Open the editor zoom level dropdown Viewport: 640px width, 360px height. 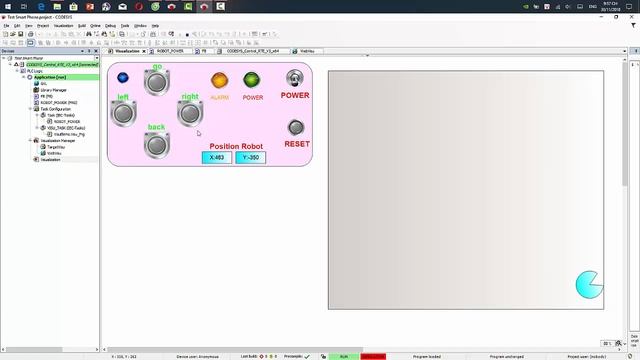pos(624,344)
